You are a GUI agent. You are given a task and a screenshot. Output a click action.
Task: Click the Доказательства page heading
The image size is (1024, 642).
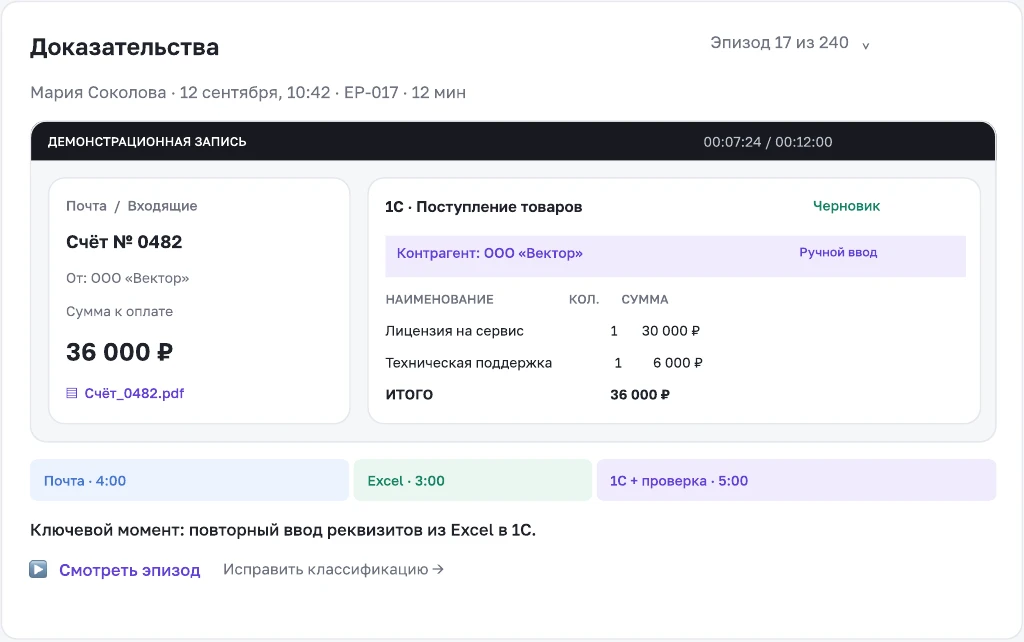(125, 47)
